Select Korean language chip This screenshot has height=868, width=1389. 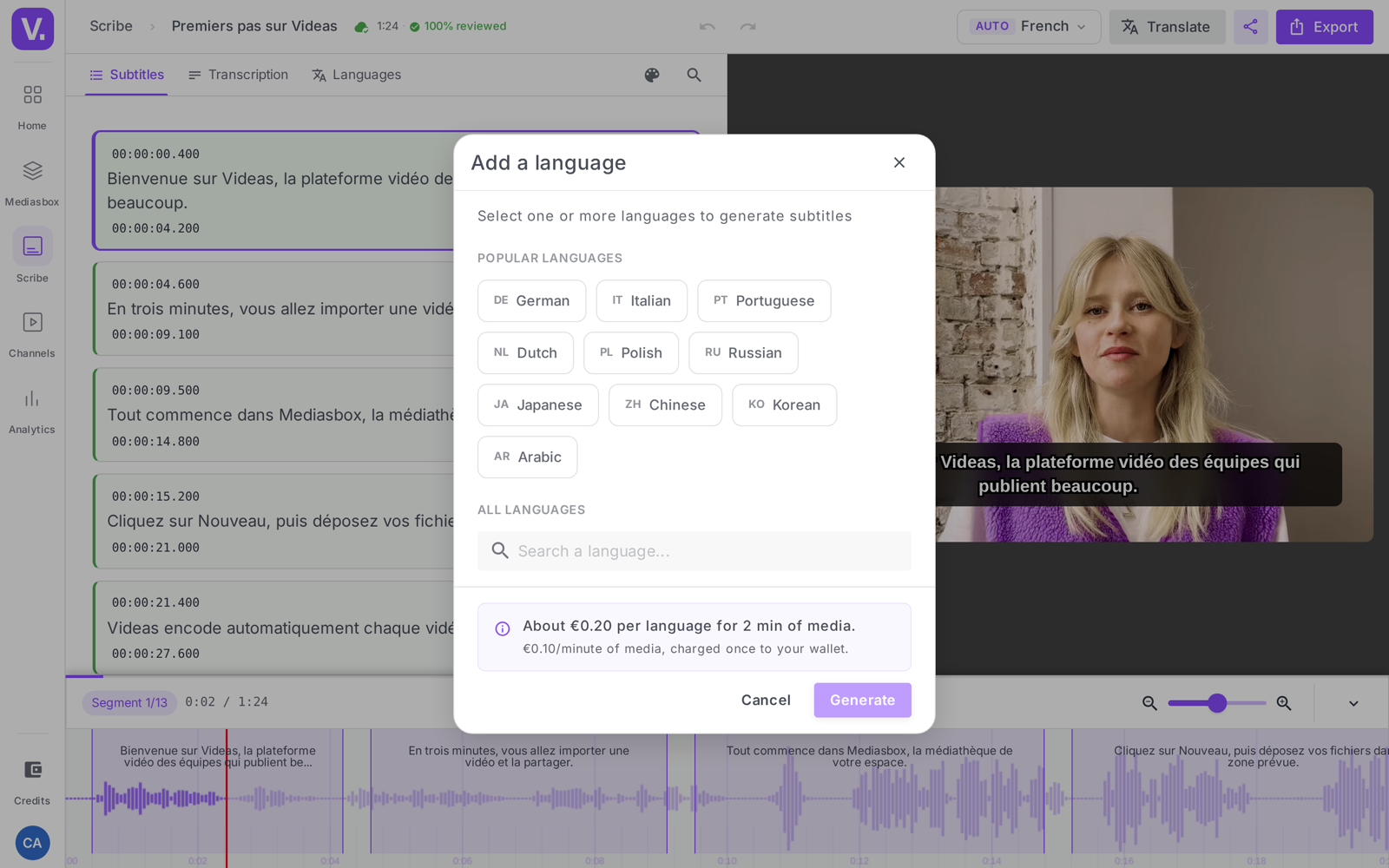[x=785, y=405]
